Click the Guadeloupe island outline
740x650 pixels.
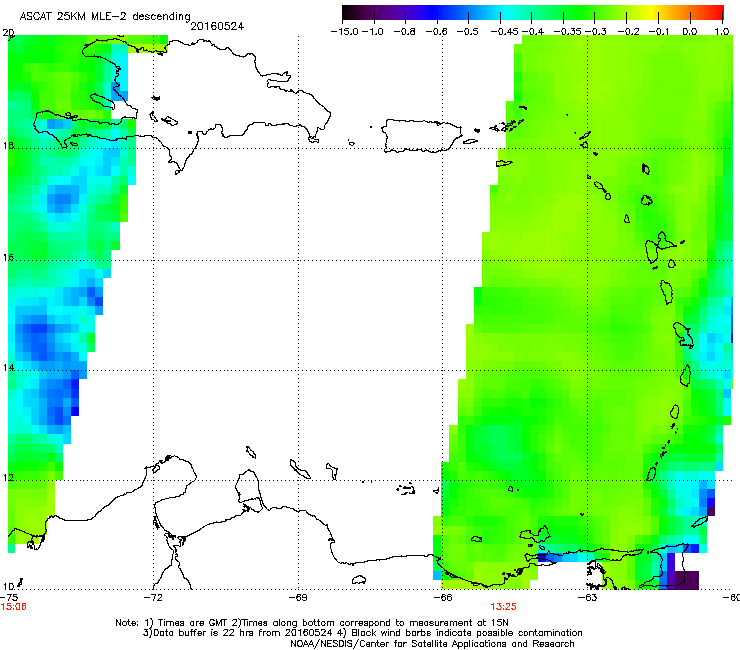pos(662,247)
